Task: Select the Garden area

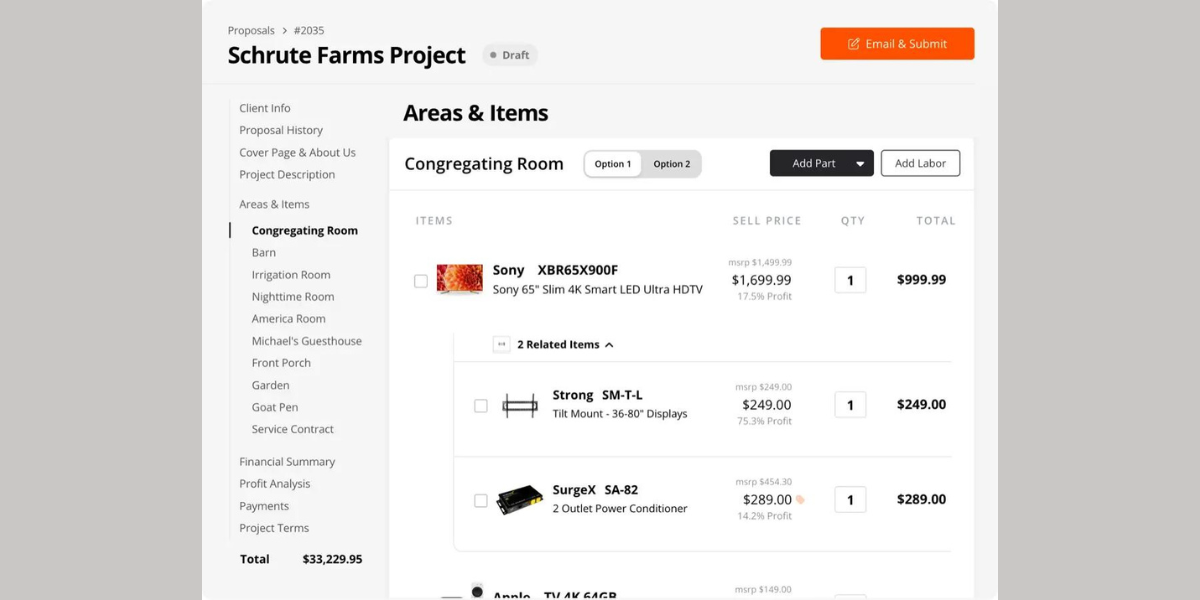Action: click(x=271, y=384)
